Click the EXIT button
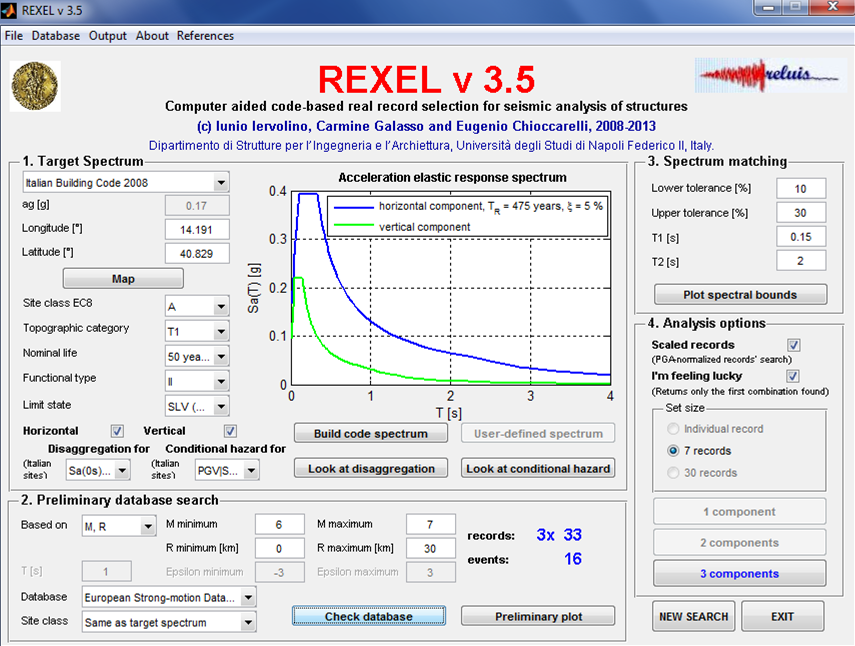Image resolution: width=855 pixels, height=646 pixels. [x=782, y=617]
